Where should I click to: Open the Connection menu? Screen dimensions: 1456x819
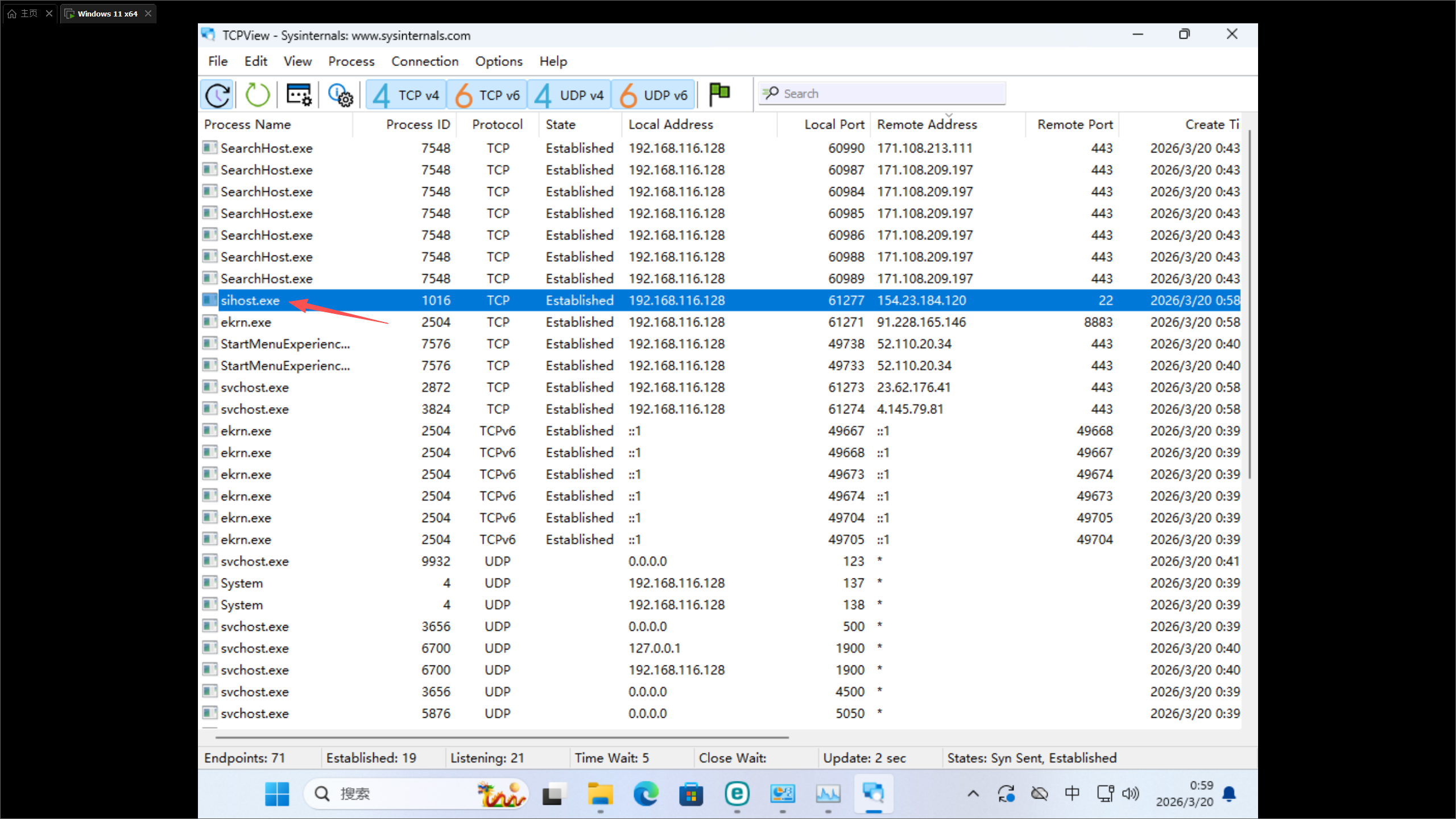click(424, 61)
